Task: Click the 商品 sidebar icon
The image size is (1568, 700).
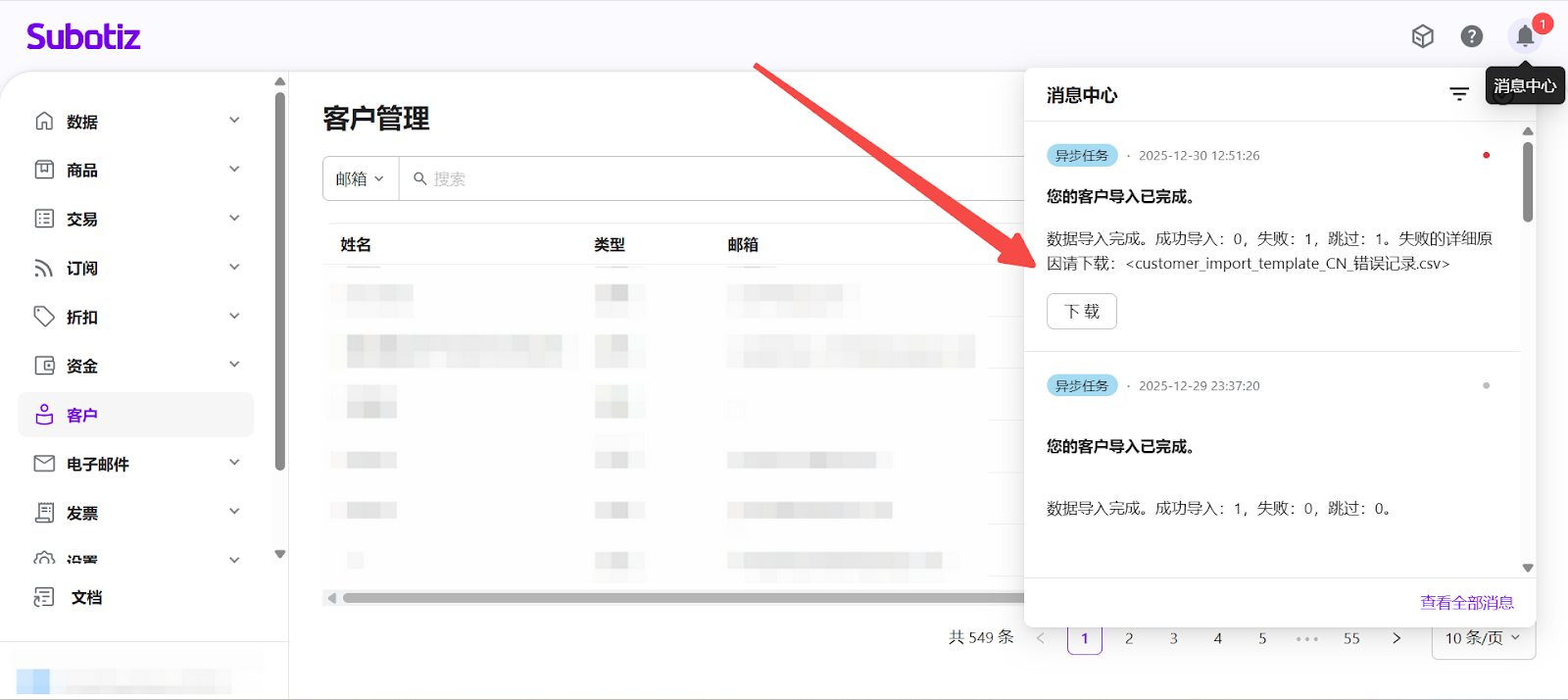Action: click(x=44, y=170)
